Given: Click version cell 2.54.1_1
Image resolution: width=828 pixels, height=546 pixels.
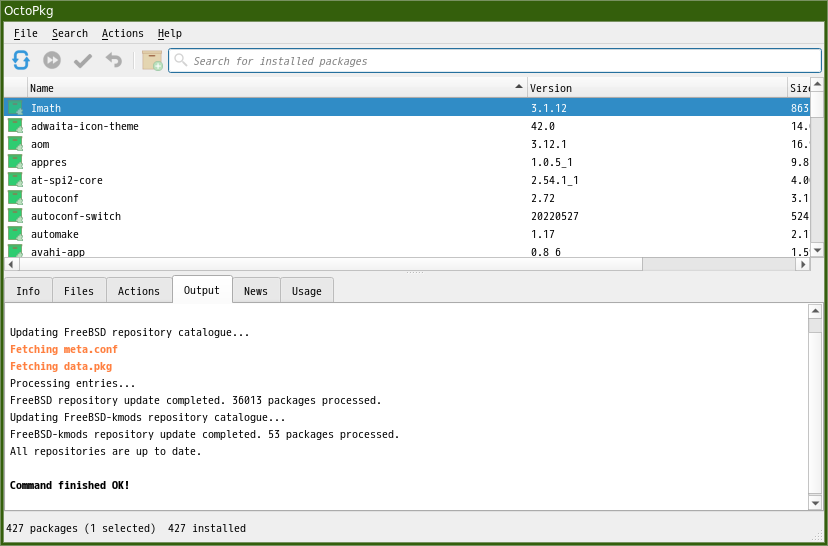Looking at the screenshot, I should (x=554, y=180).
